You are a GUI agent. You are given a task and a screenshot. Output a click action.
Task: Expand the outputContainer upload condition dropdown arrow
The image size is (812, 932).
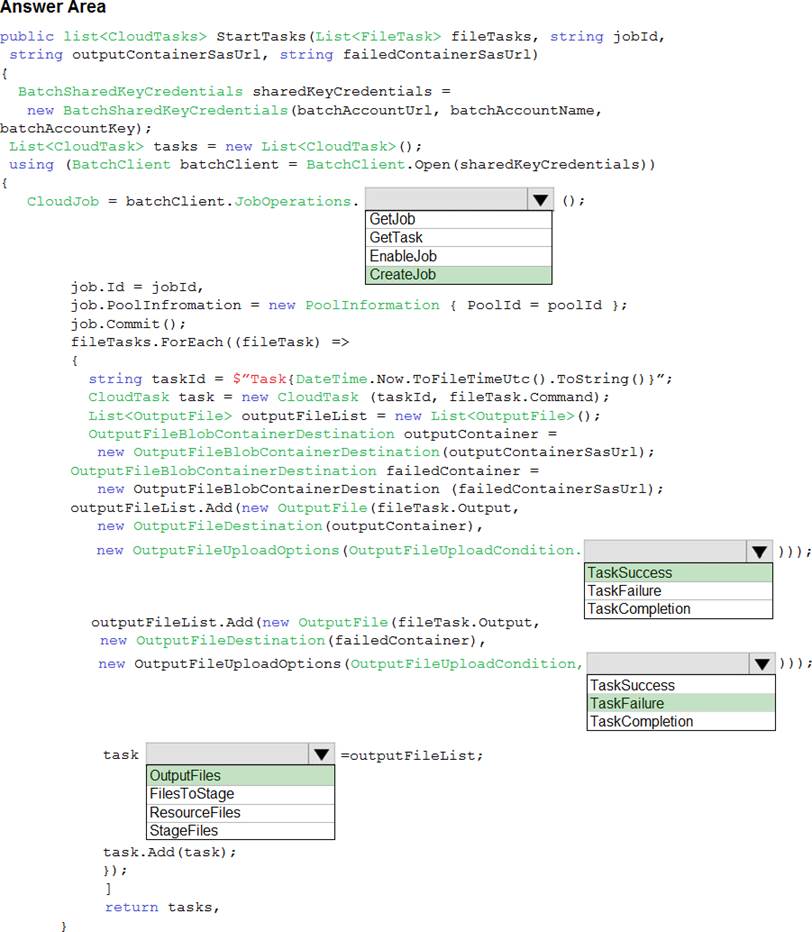759,551
